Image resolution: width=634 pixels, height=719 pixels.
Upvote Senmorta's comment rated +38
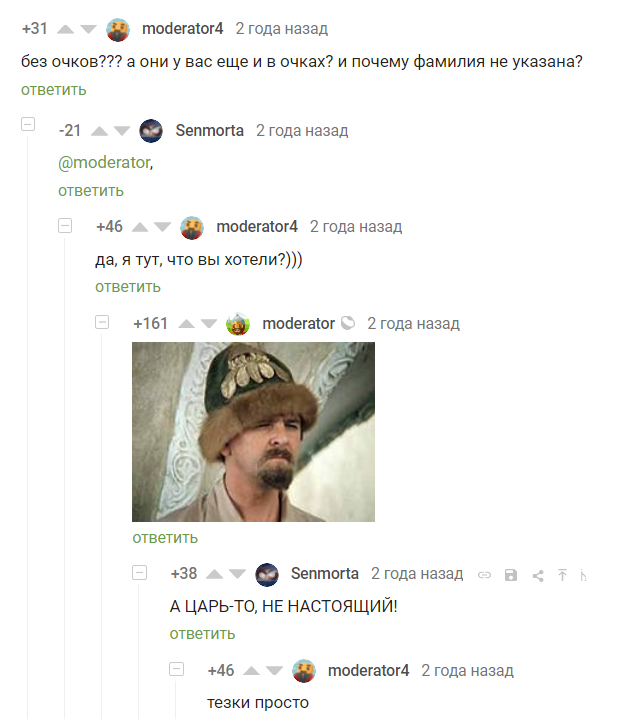(x=215, y=574)
